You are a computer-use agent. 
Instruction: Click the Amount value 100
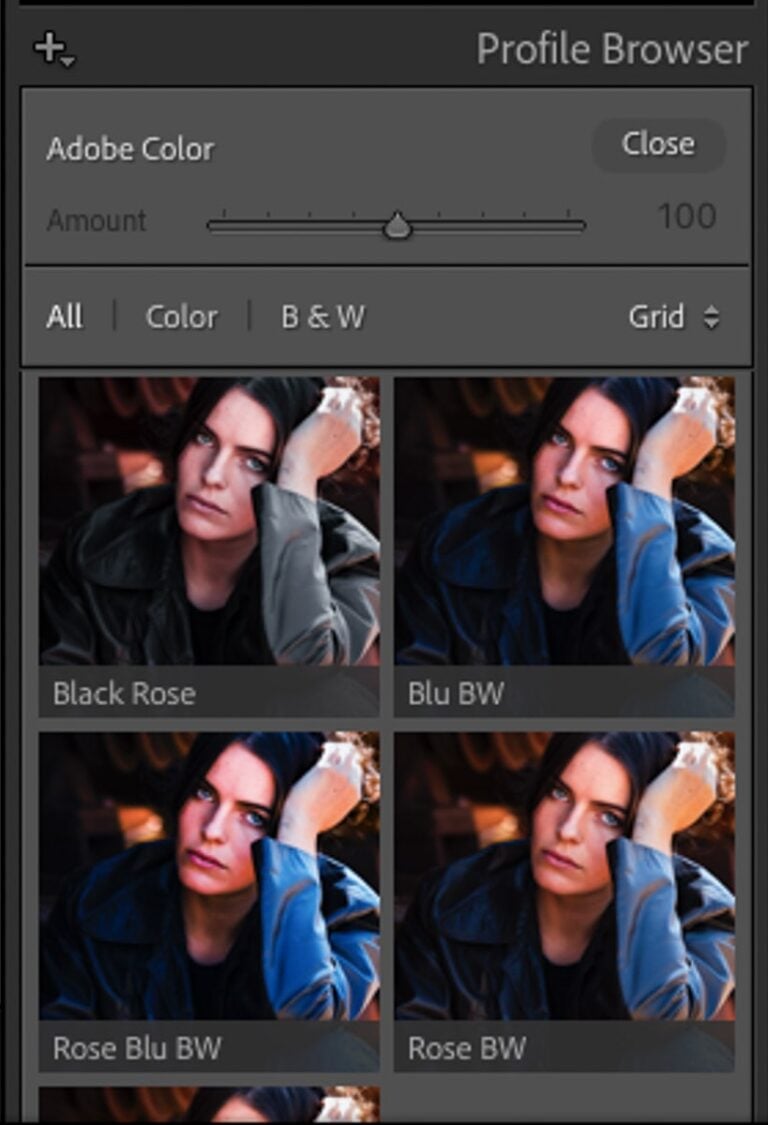pos(687,216)
